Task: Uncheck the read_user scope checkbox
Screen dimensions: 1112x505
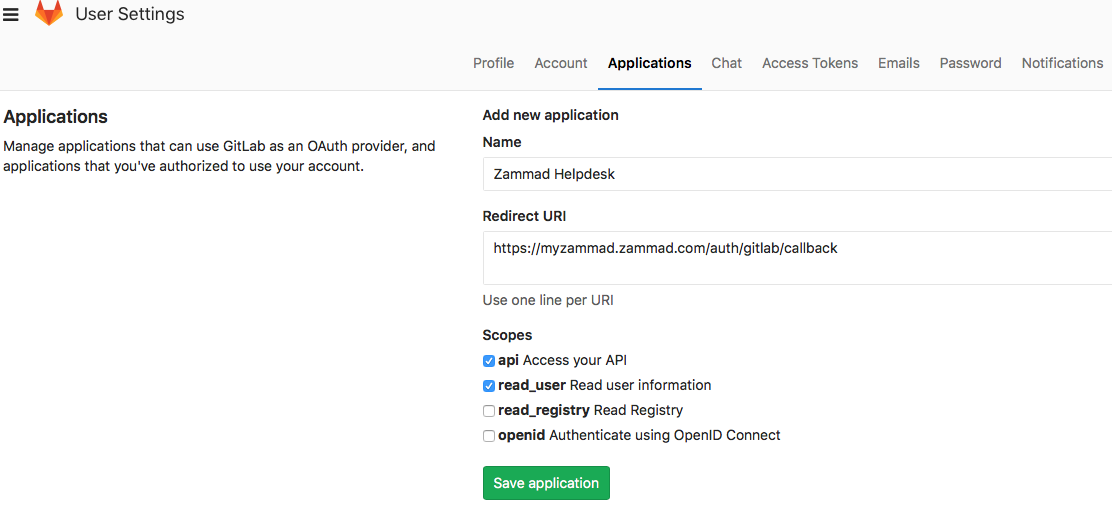Action: click(x=489, y=386)
